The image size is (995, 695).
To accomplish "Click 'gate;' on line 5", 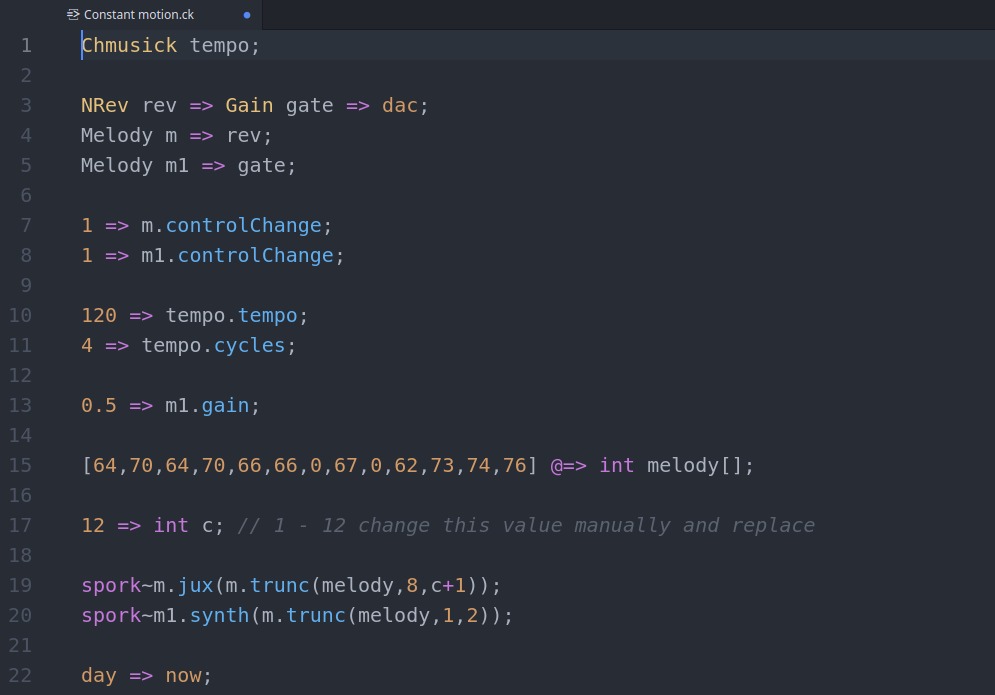I will click(x=267, y=166).
